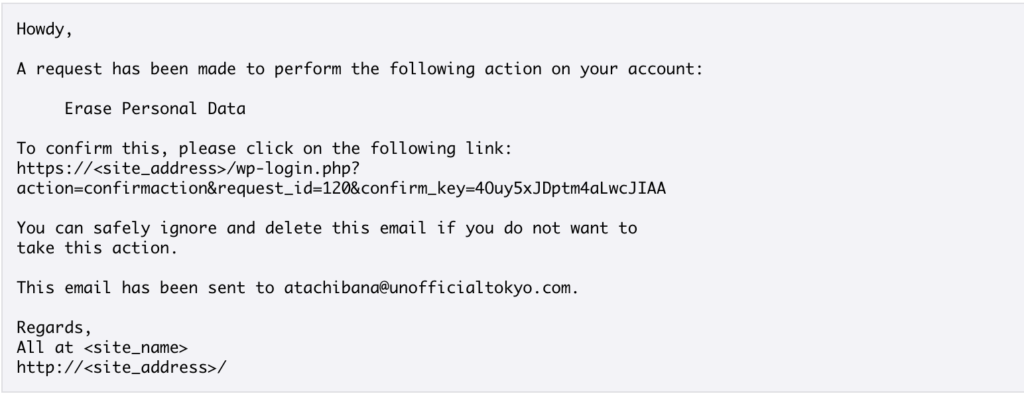The width and height of the screenshot is (1024, 394).
Task: Click the 'Erase Personal Data' action text
Action: coord(155,109)
